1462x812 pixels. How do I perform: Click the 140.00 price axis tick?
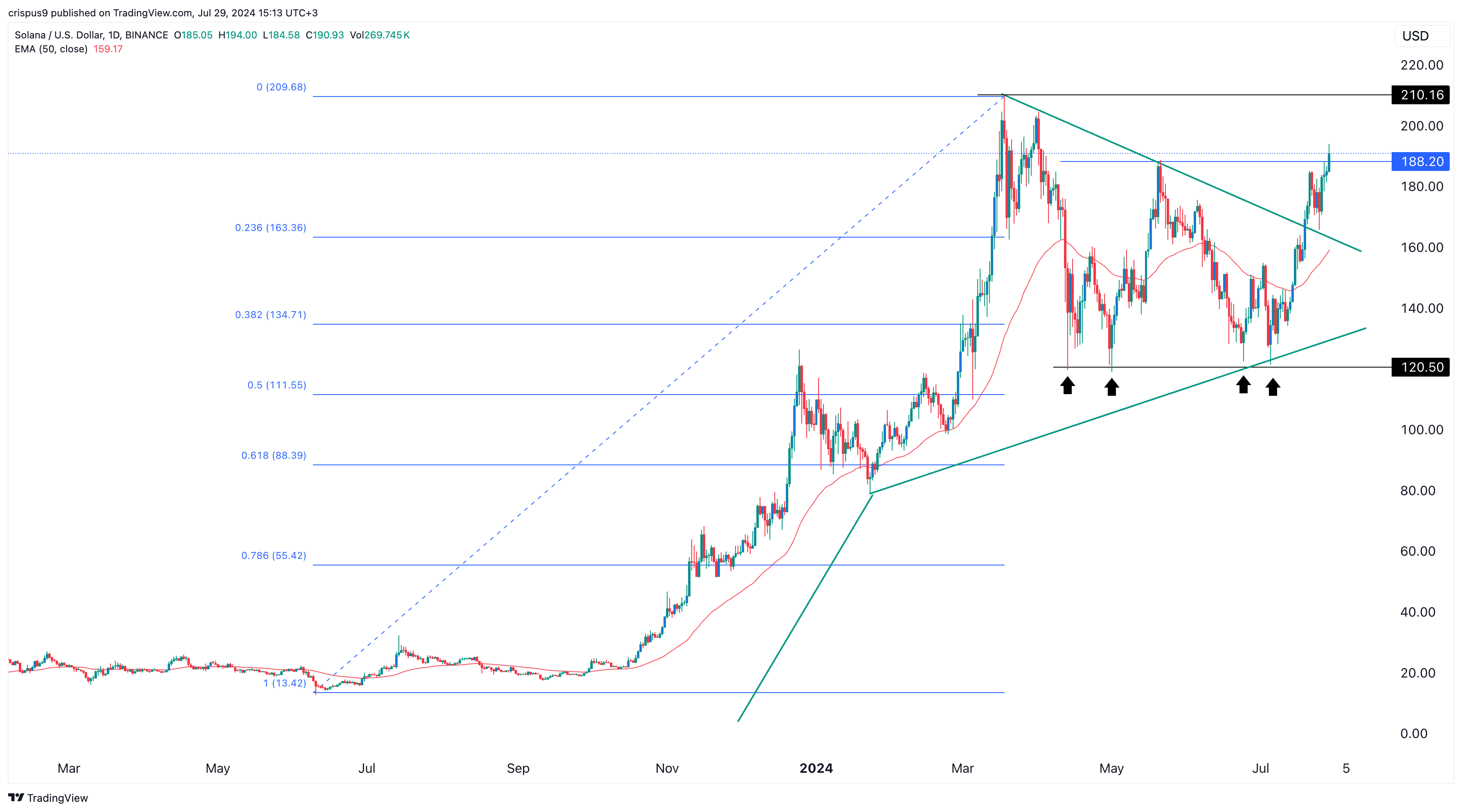coord(1422,308)
